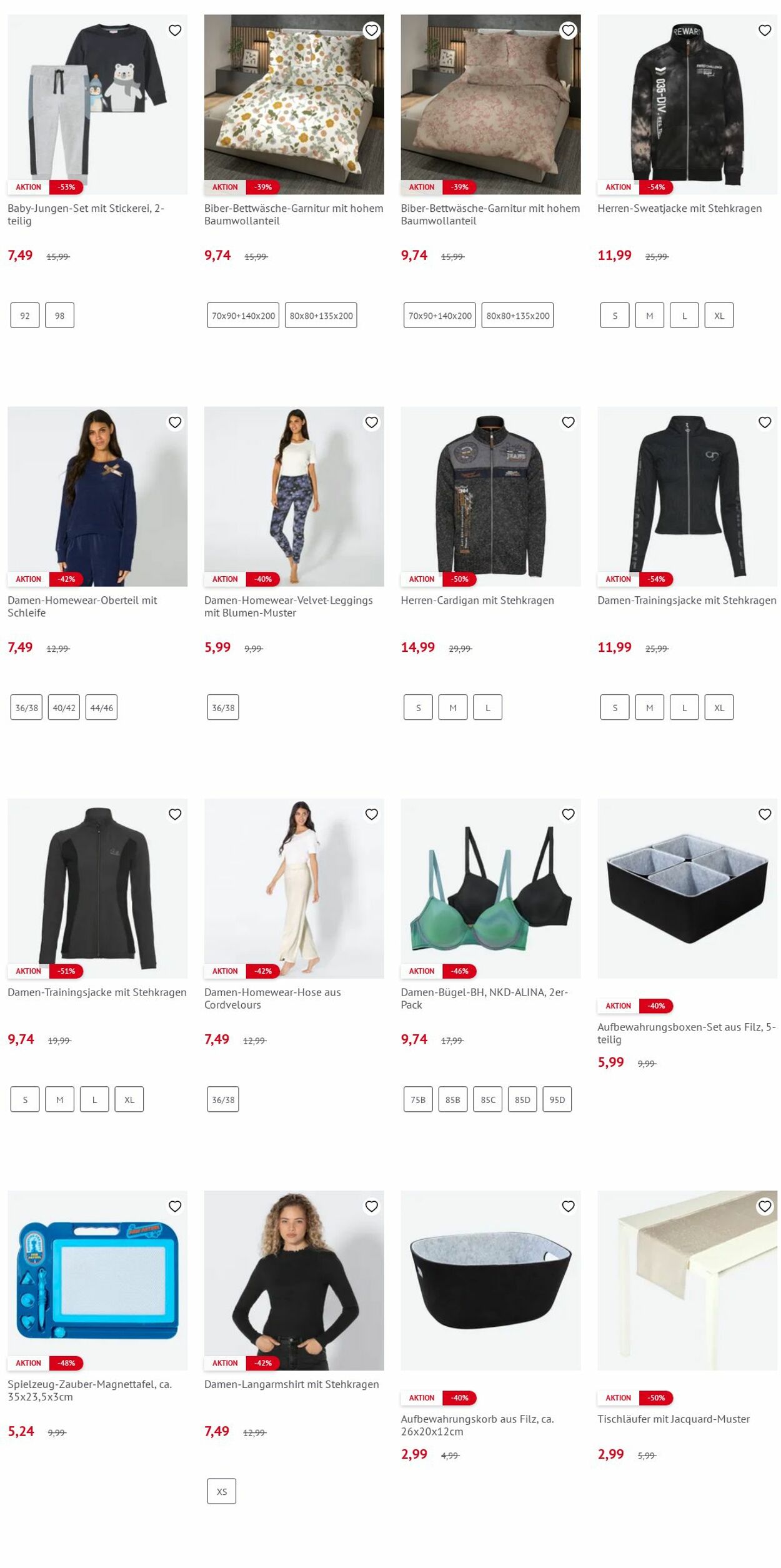Open Damen-Homewear-Hose aus Cordvelours title link
The image size is (781, 1568).
tap(272, 998)
